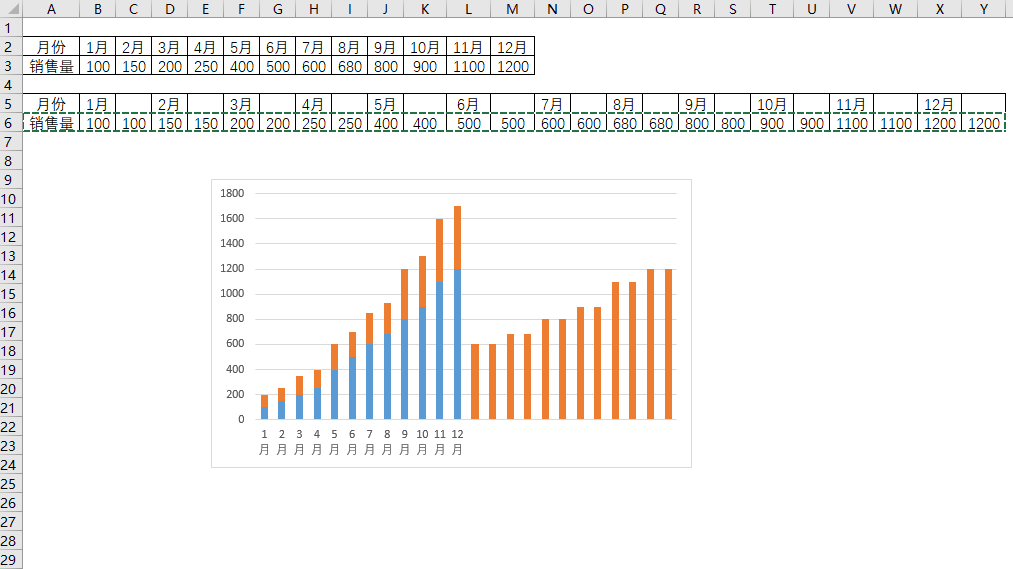Click the 12月 category label in chart
Image resolution: width=1013 pixels, height=569 pixels.
(457, 442)
